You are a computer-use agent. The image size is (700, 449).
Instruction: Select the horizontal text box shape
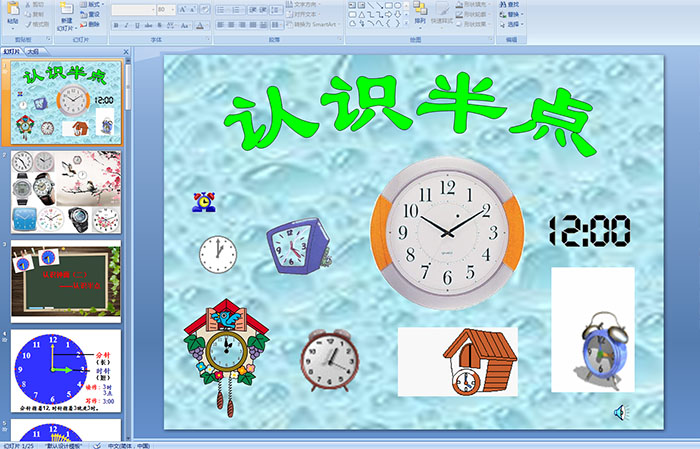pyautogui.click(x=352, y=5)
